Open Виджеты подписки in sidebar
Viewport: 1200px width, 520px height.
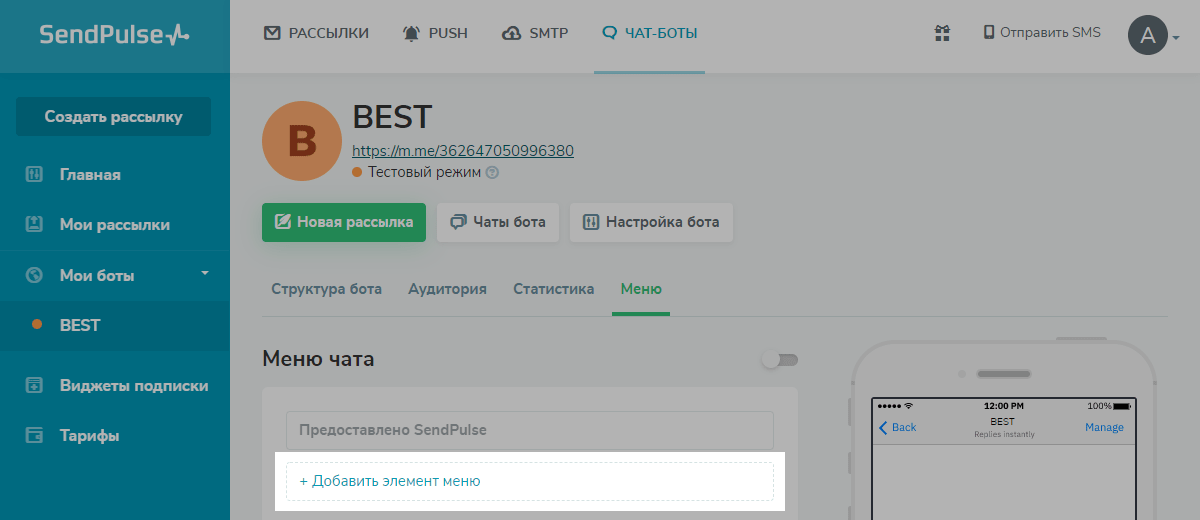[133, 386]
